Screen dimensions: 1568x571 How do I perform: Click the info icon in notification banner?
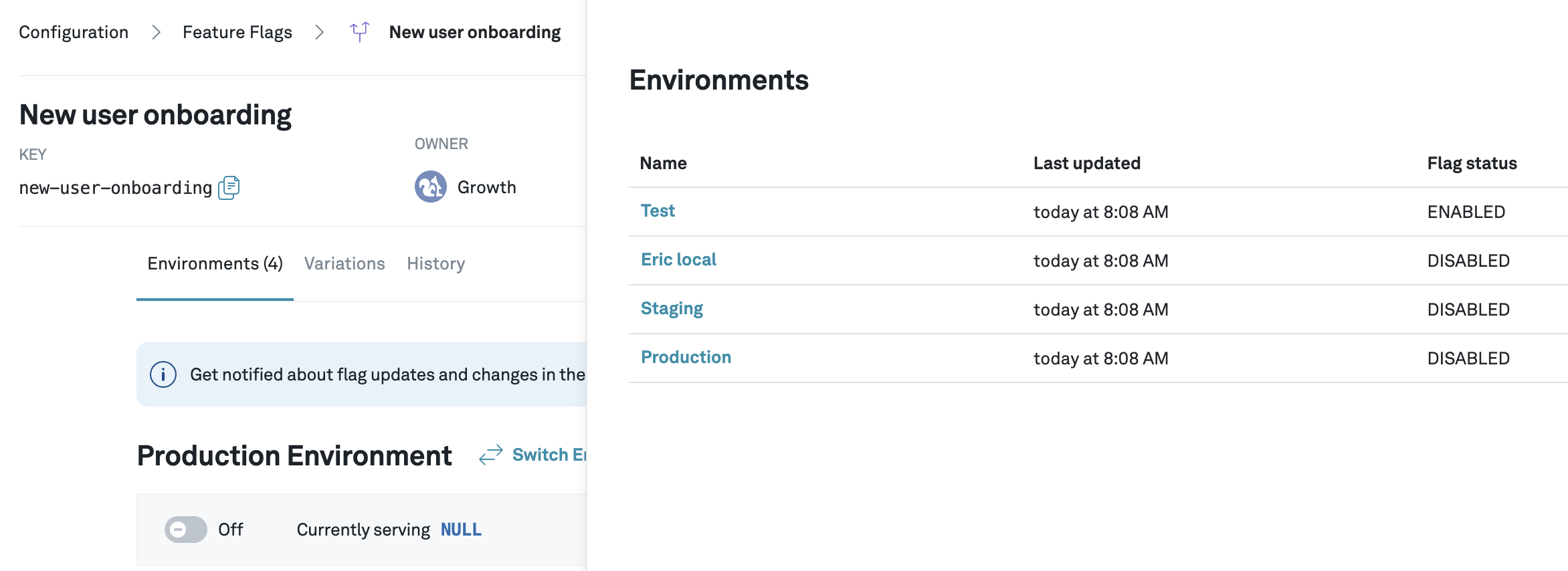point(163,374)
